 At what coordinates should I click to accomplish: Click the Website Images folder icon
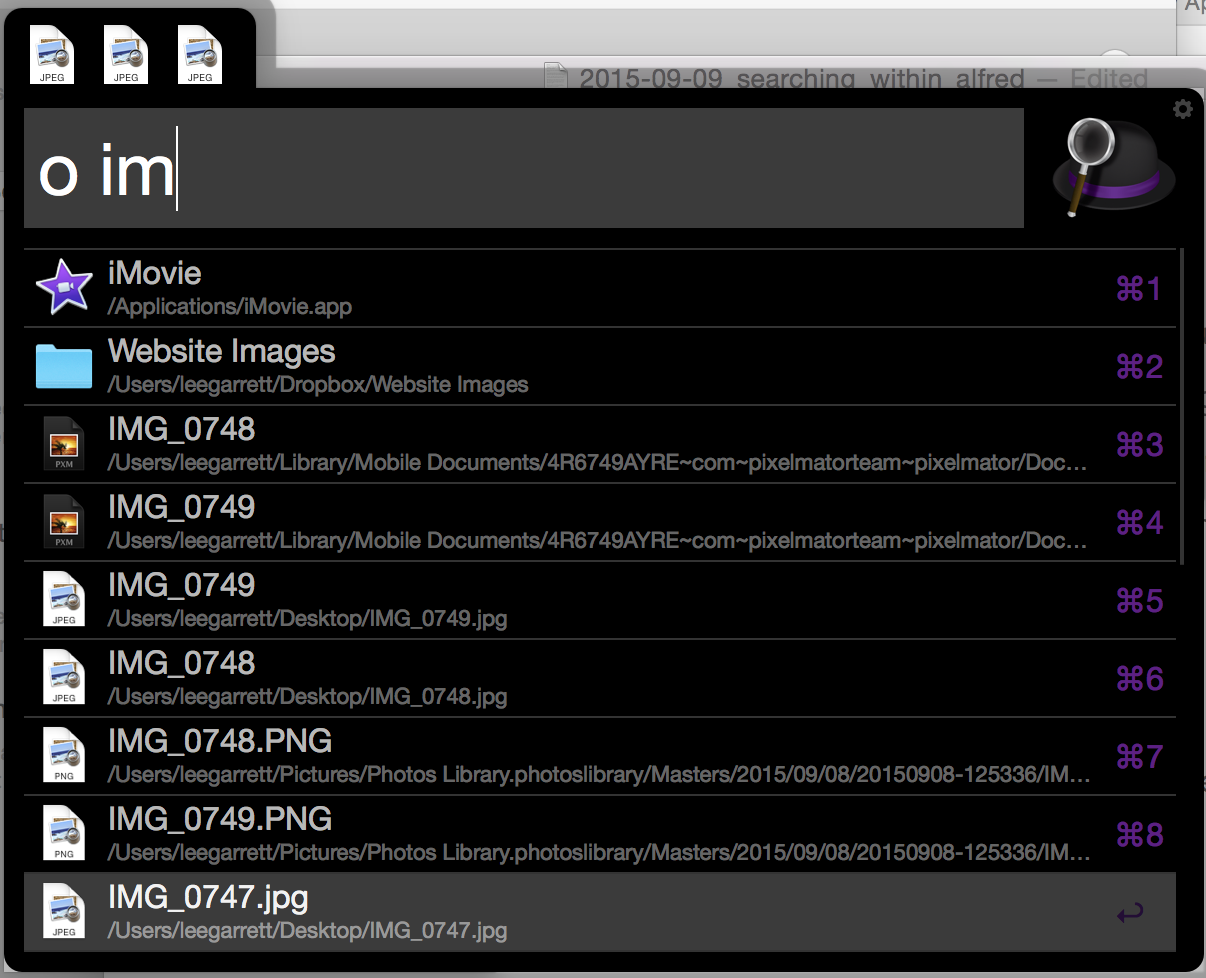(64, 366)
